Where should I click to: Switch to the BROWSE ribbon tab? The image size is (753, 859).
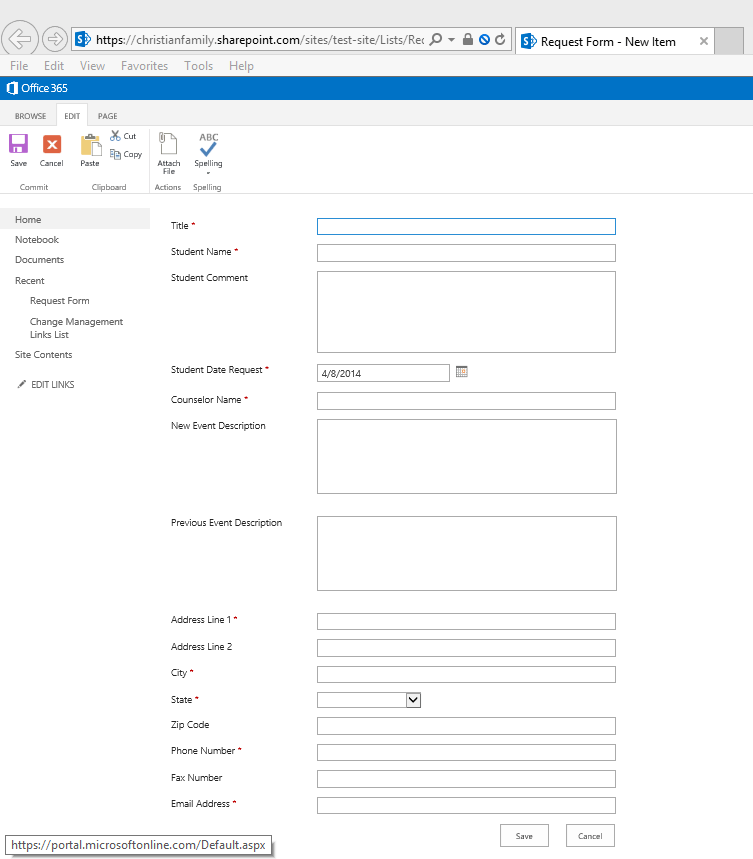coord(30,116)
